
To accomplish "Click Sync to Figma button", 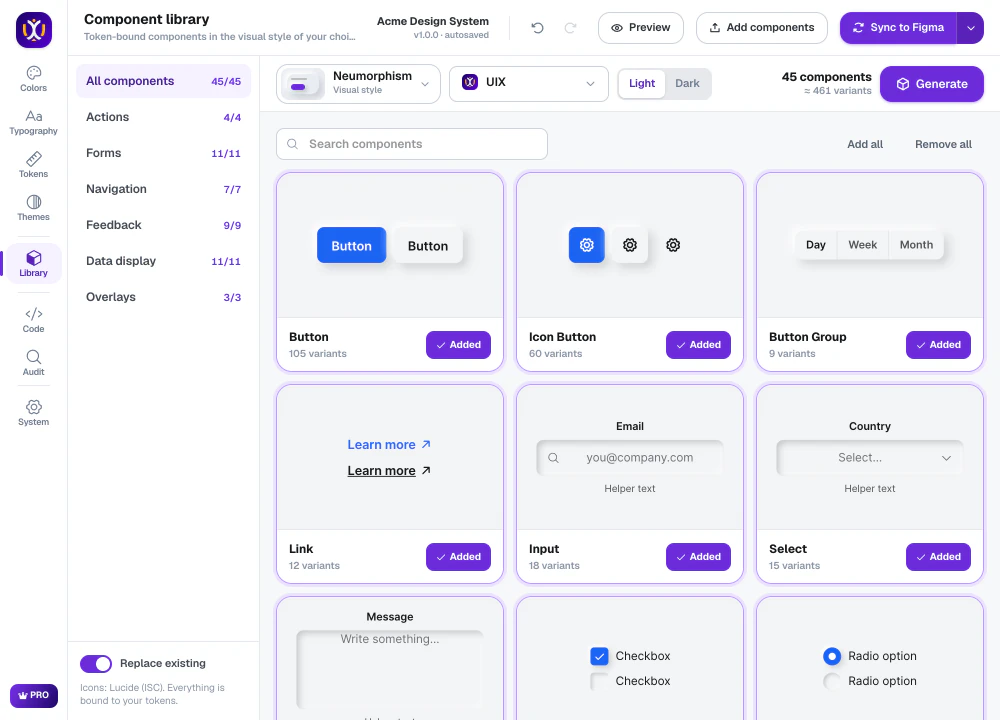I will coord(899,28).
